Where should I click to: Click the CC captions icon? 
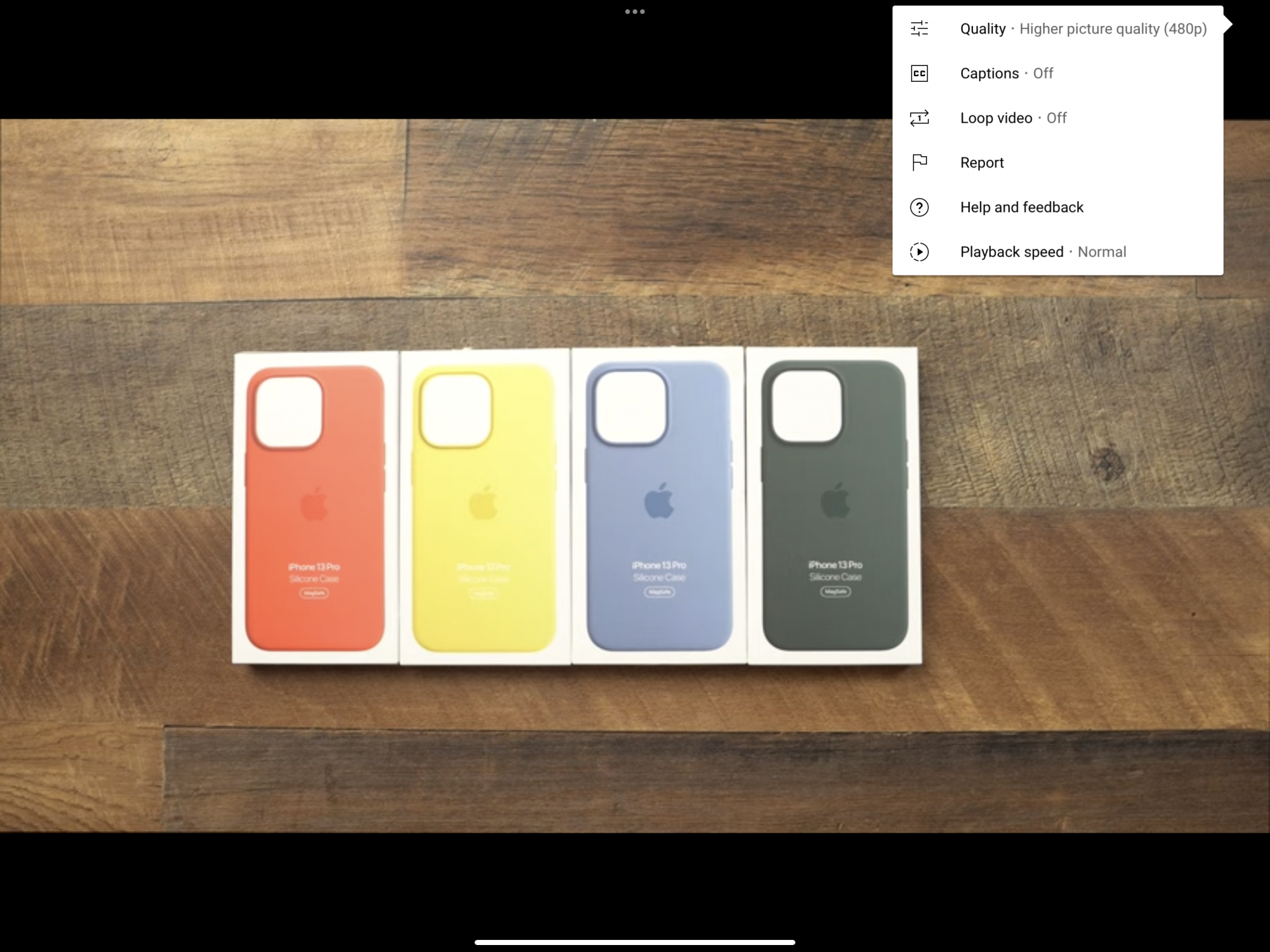919,74
